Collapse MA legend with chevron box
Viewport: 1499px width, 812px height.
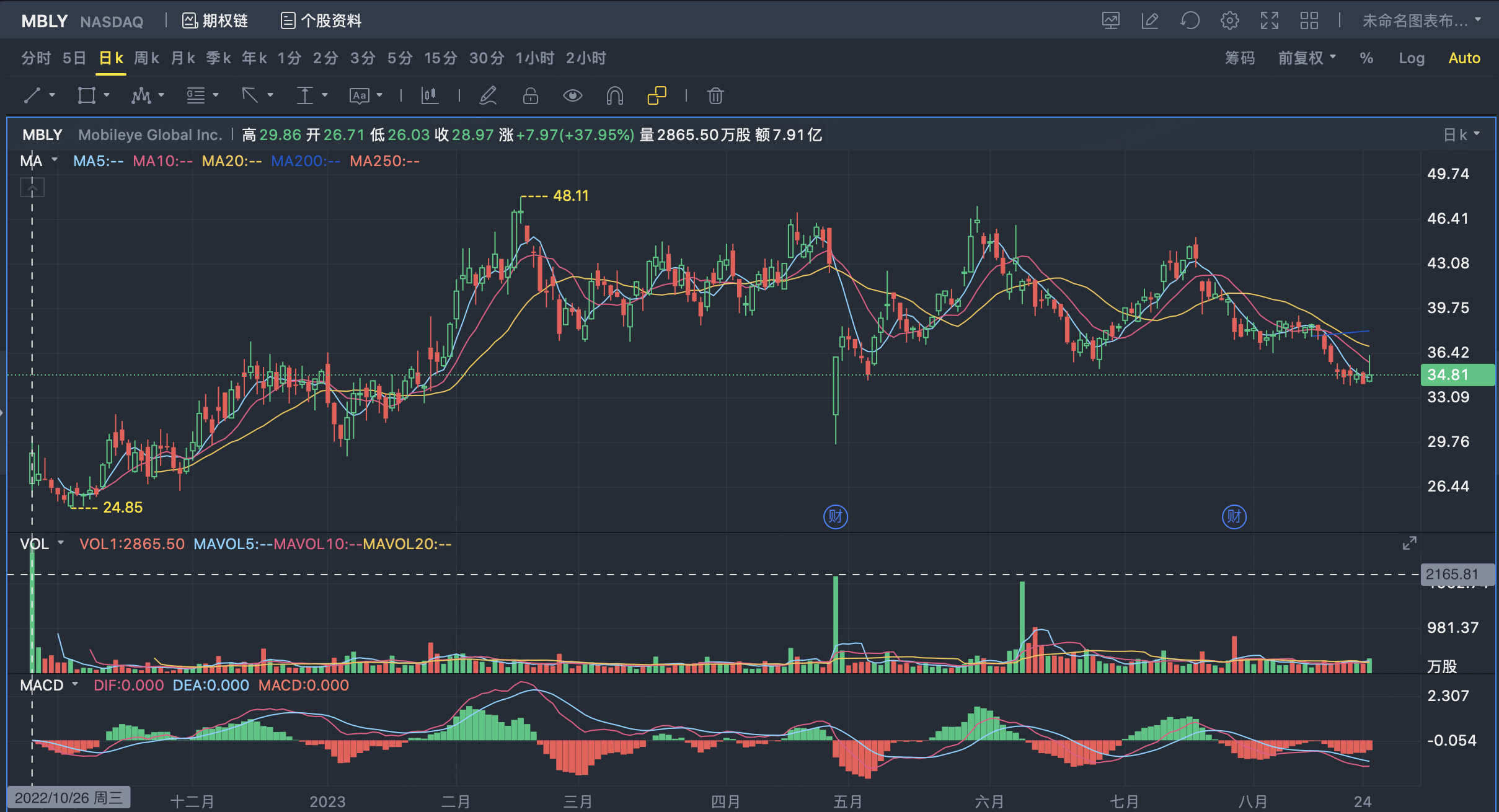point(32,187)
